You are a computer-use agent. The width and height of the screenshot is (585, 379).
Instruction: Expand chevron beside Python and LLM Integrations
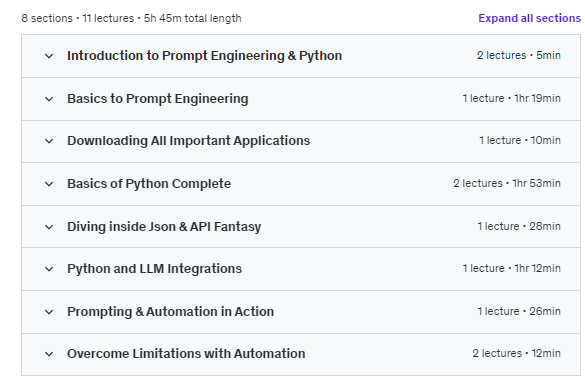pyautogui.click(x=49, y=269)
